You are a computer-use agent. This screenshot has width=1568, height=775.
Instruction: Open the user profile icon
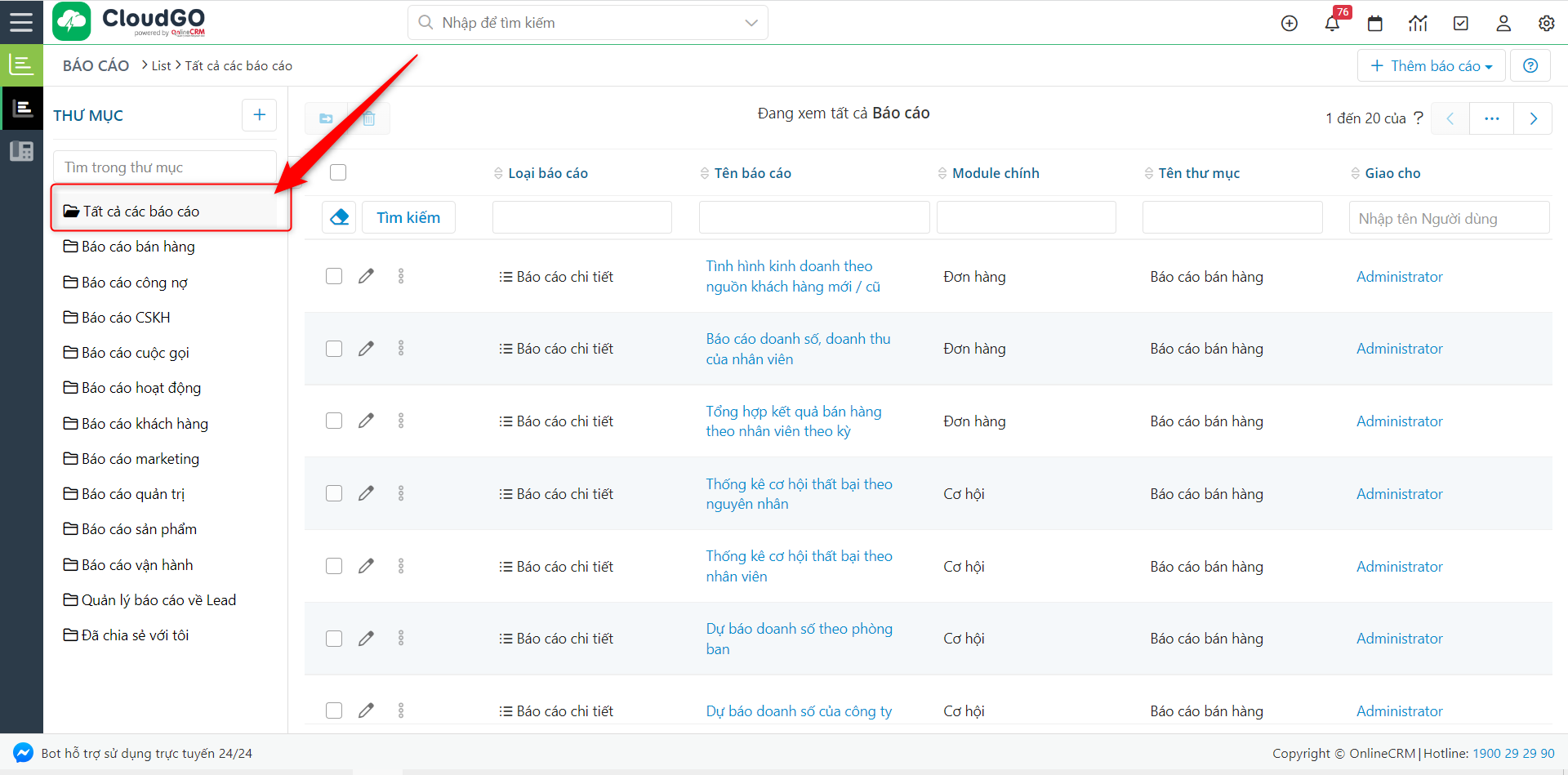[1503, 24]
